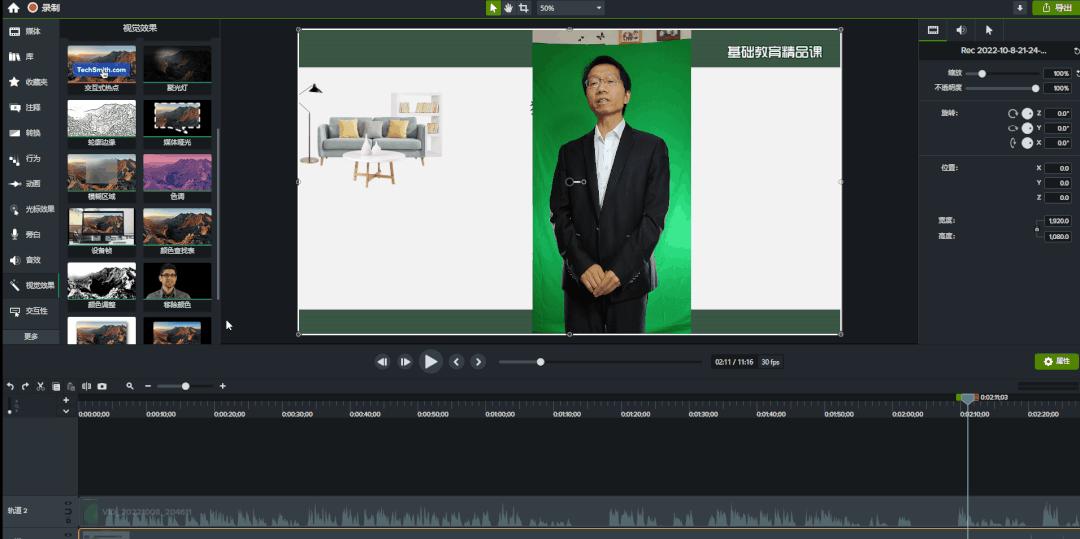Step to next frame
Screen dimensions: 1080x539
point(406,361)
